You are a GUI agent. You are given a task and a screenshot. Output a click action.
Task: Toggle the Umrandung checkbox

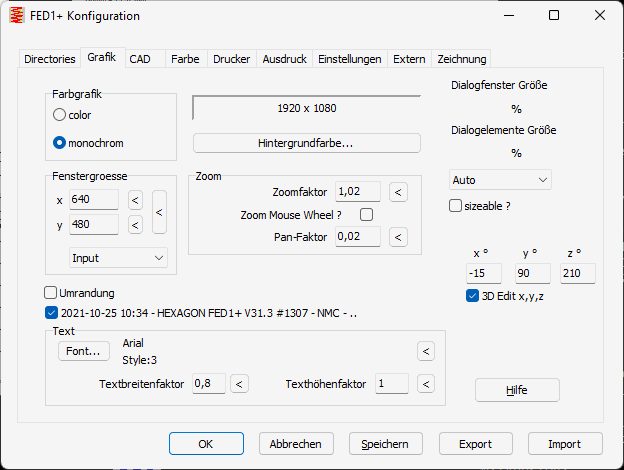click(x=51, y=293)
